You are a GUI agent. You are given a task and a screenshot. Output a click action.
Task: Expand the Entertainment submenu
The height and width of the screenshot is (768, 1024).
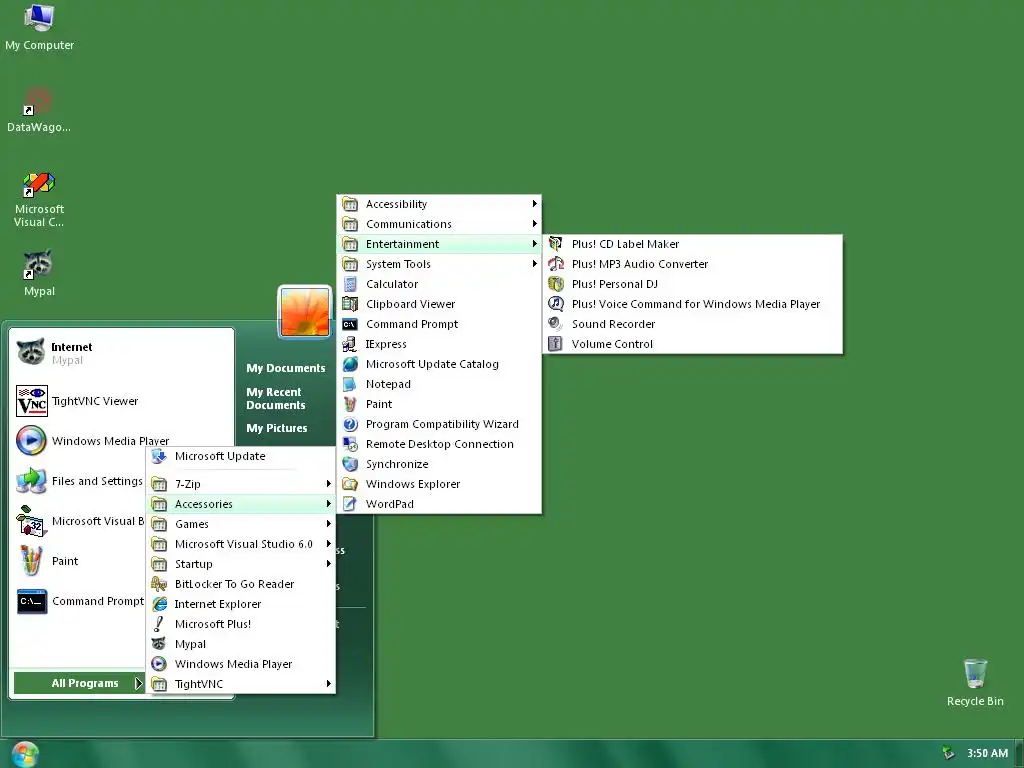tap(440, 244)
